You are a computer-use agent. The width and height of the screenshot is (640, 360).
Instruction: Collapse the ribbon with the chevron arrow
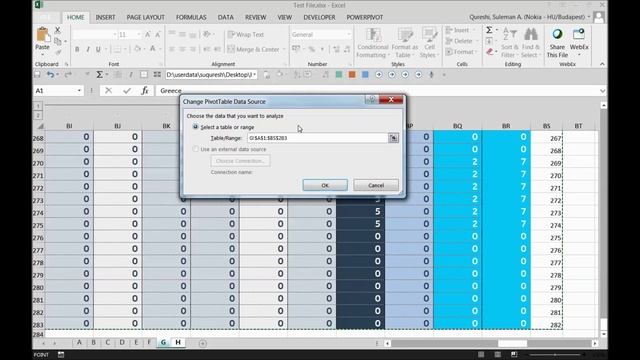point(602,64)
